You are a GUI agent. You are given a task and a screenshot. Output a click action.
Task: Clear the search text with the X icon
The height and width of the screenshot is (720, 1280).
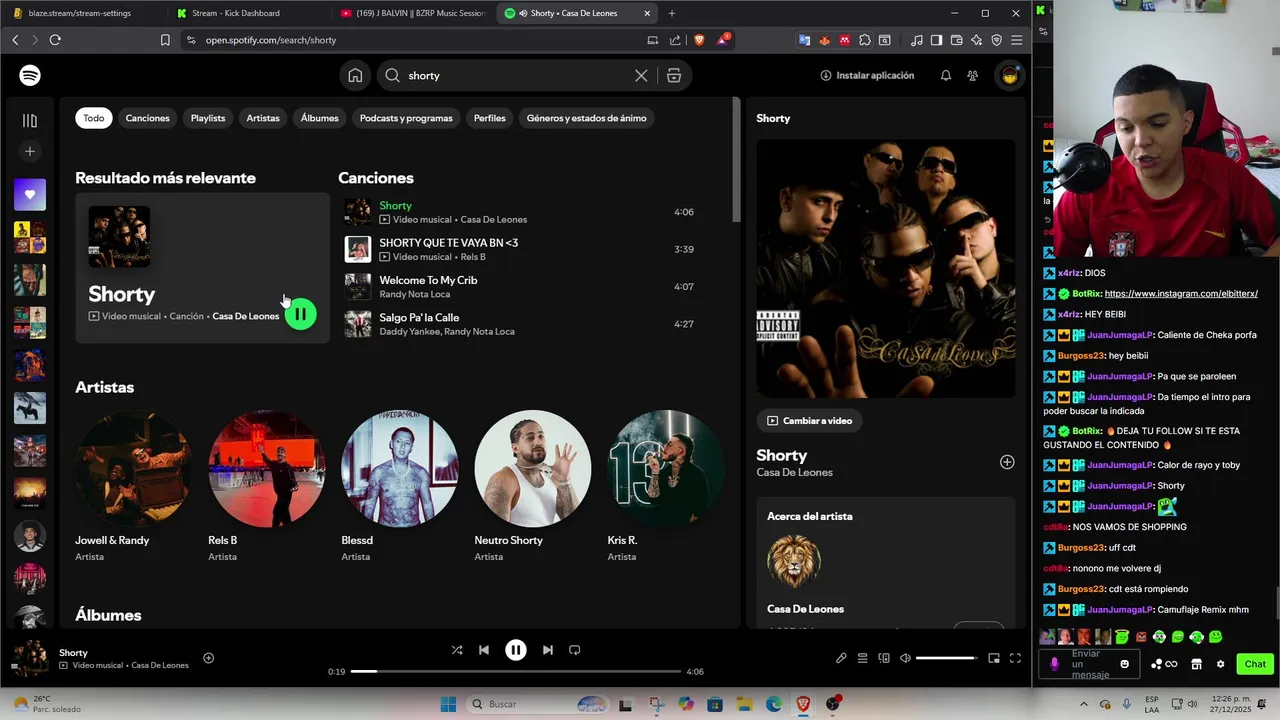[641, 76]
